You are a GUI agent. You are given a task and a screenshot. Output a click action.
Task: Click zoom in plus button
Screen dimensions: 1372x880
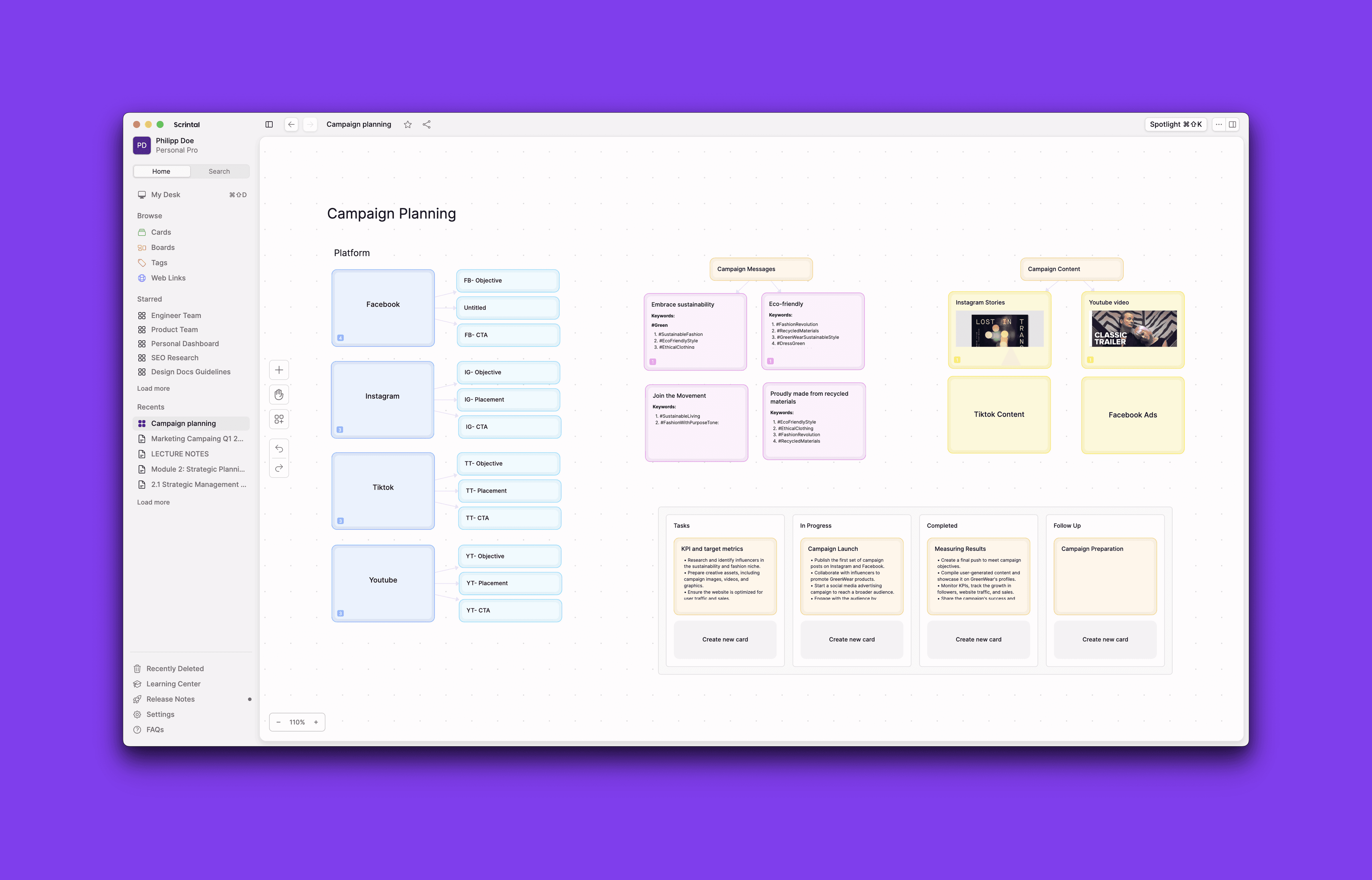coord(316,722)
